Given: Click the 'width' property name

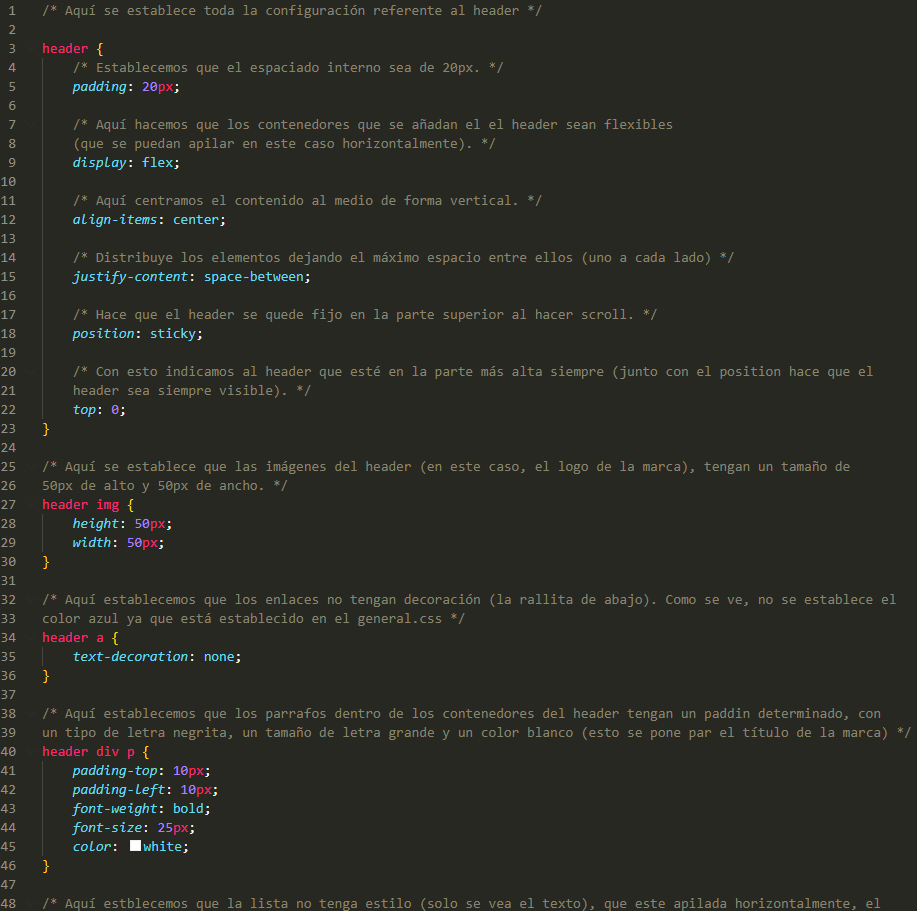Looking at the screenshot, I should point(92,543).
